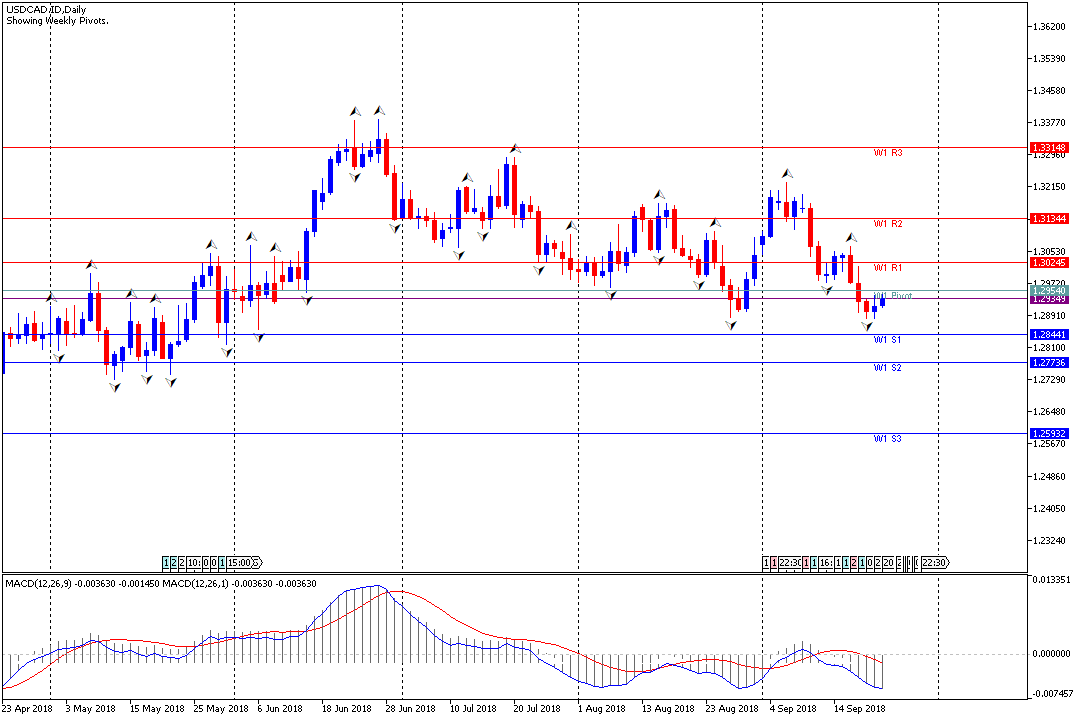The image size is (1080, 720).
Task: Click the W1 R3 pivot label
Action: [888, 153]
